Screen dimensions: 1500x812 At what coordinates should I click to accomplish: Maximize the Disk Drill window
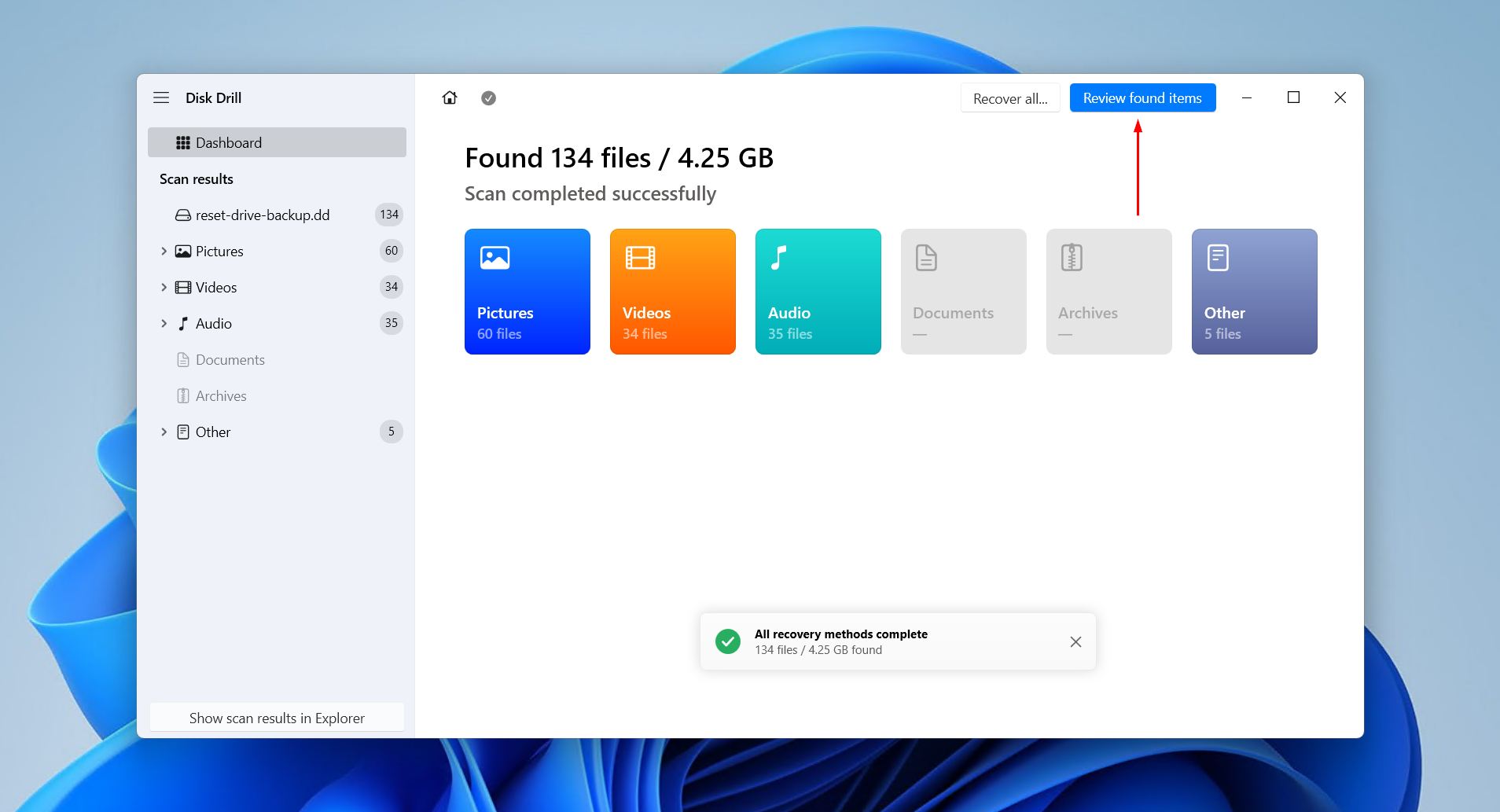pos(1293,97)
